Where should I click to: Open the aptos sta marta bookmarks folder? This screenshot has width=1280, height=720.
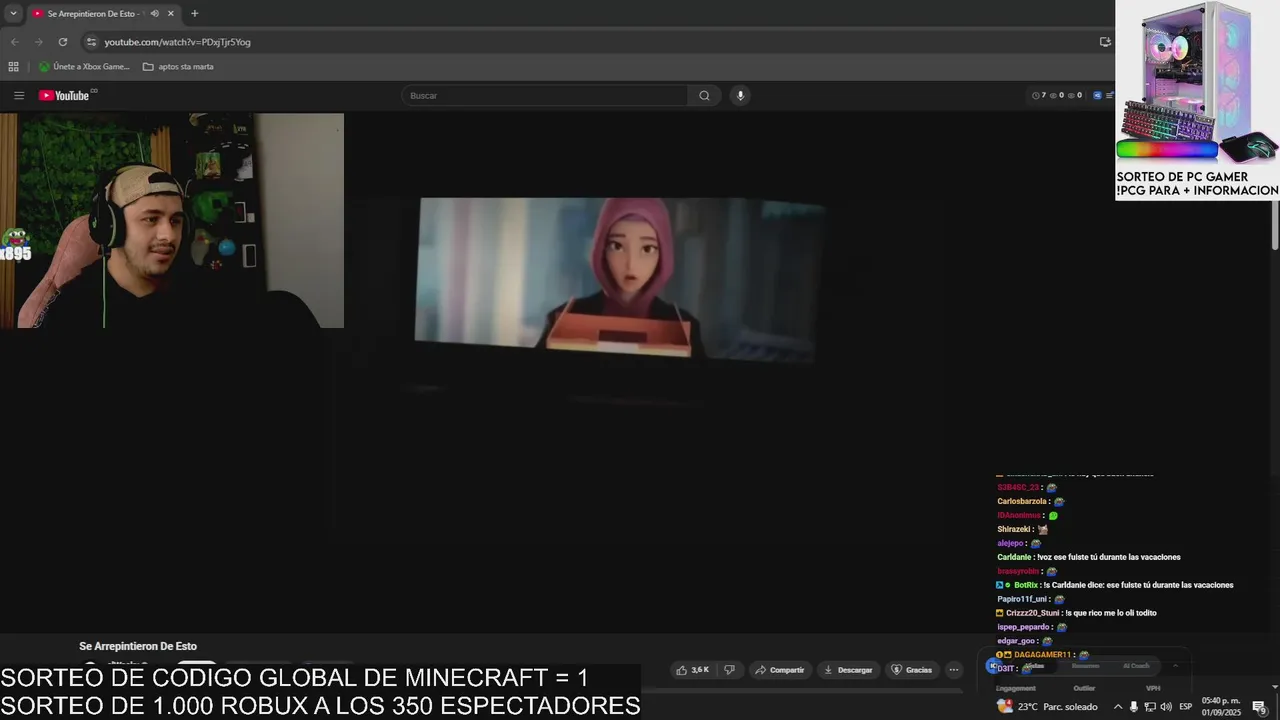point(178,67)
